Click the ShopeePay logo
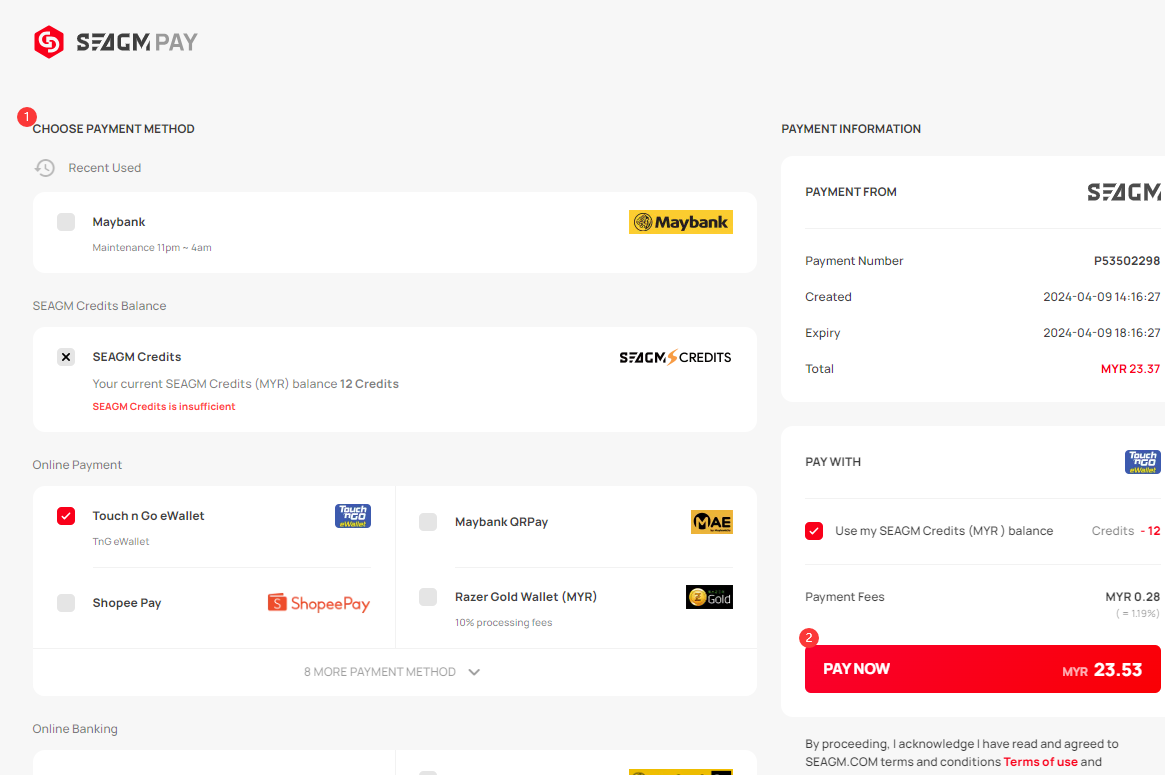The height and width of the screenshot is (775, 1165). click(x=319, y=603)
